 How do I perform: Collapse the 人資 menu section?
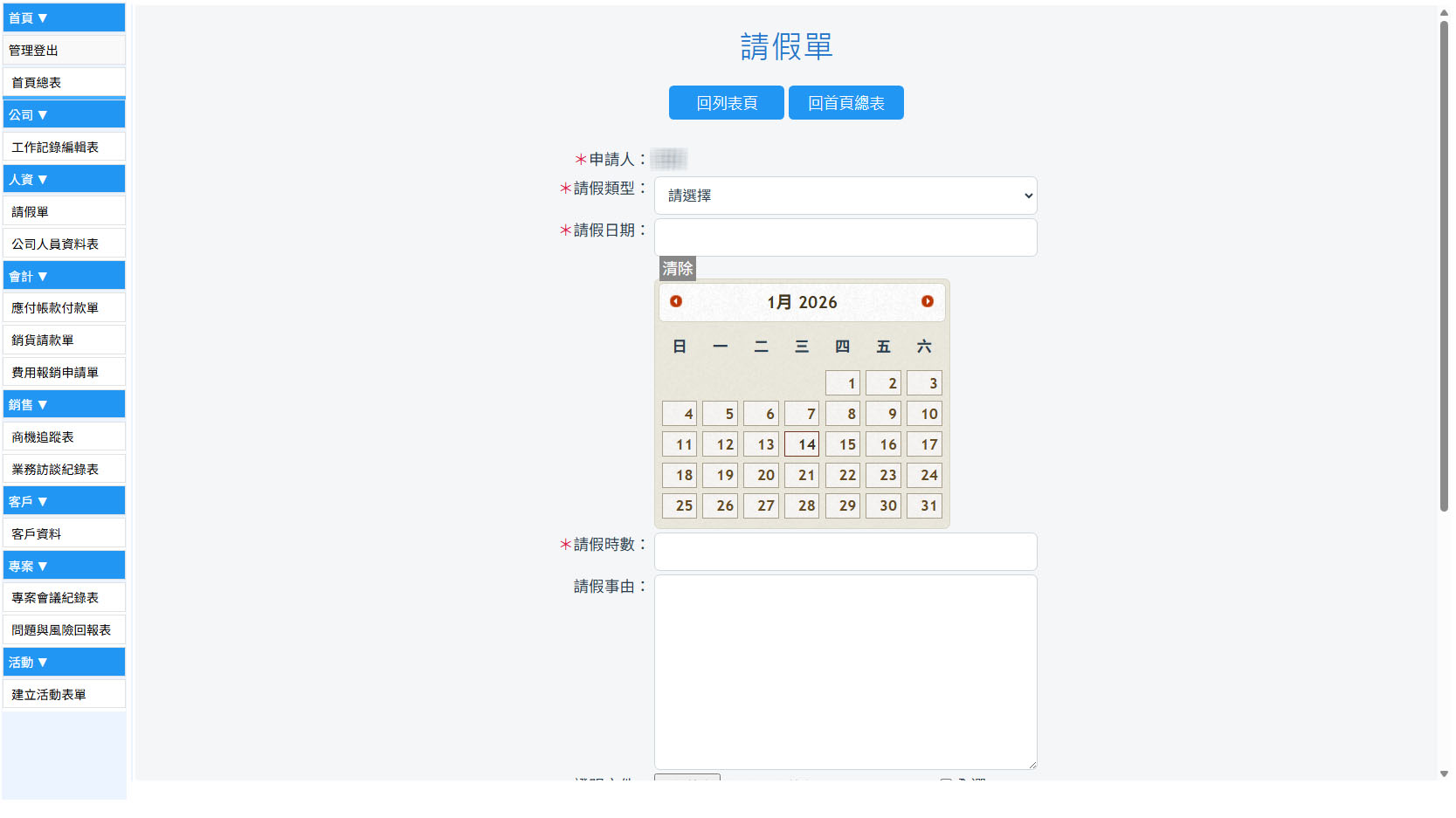tap(64, 179)
